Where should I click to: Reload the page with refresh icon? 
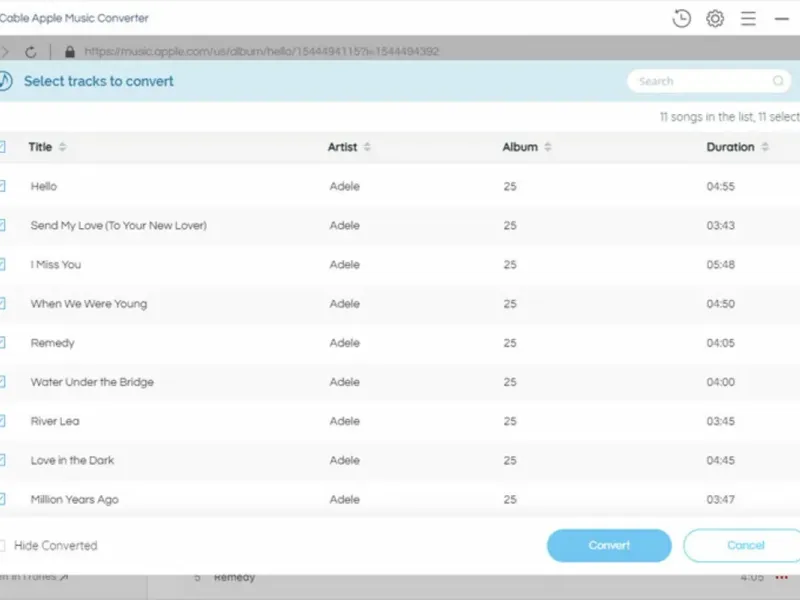(31, 52)
